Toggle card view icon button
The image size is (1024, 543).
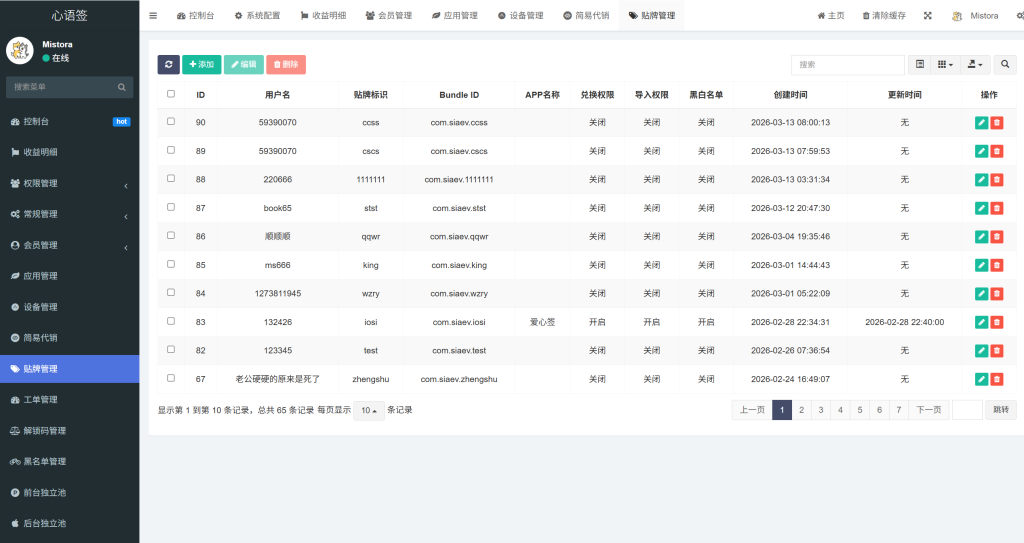coord(920,64)
